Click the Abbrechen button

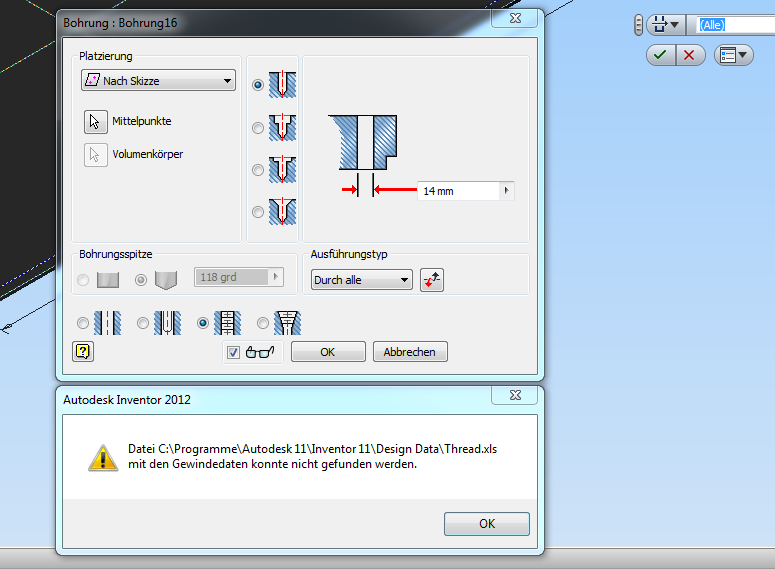click(x=410, y=351)
